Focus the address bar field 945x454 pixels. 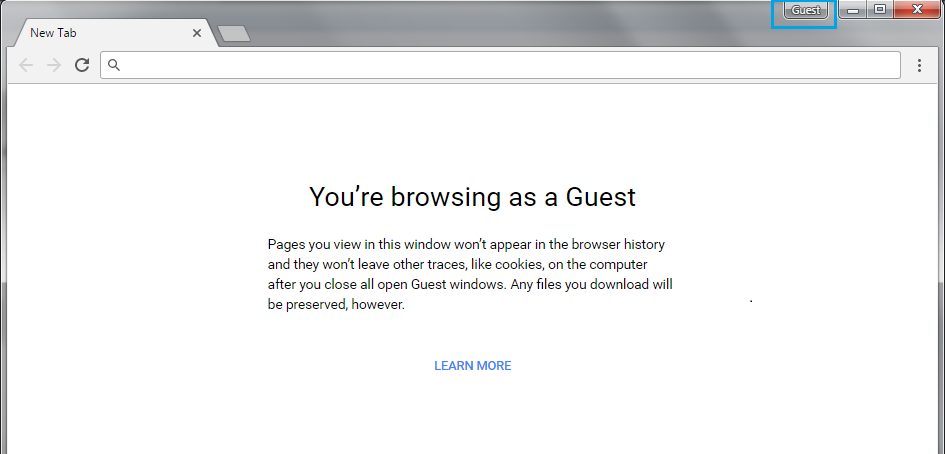500,65
